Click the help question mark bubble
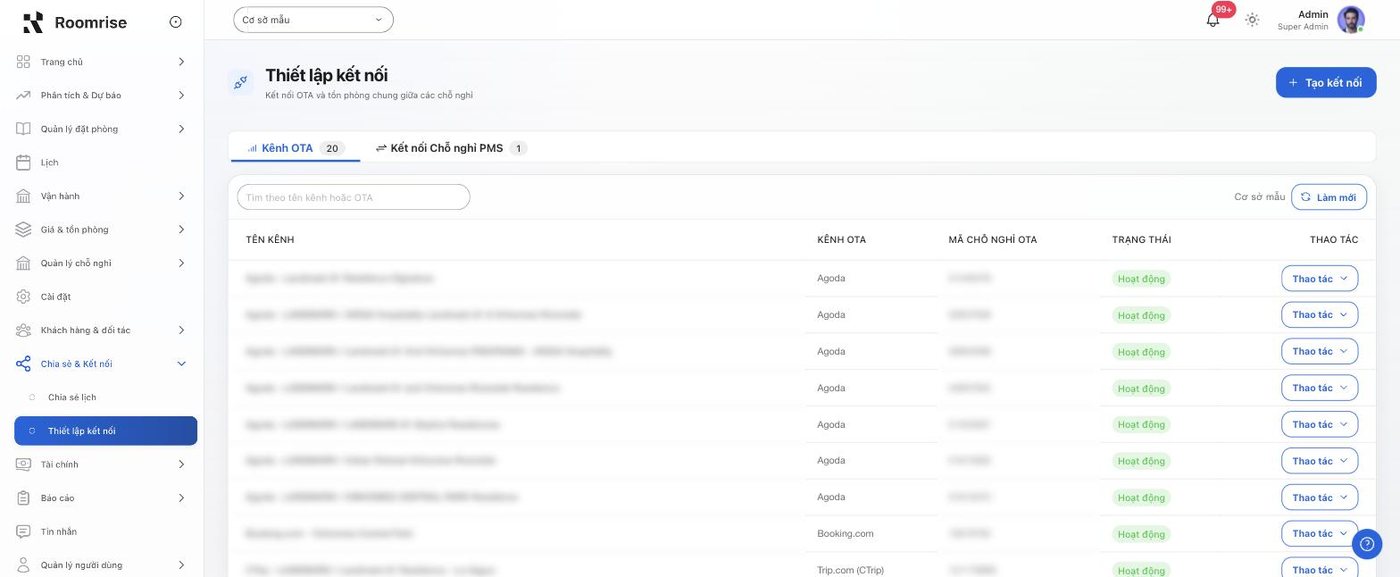The height and width of the screenshot is (577, 1400). 1367,544
